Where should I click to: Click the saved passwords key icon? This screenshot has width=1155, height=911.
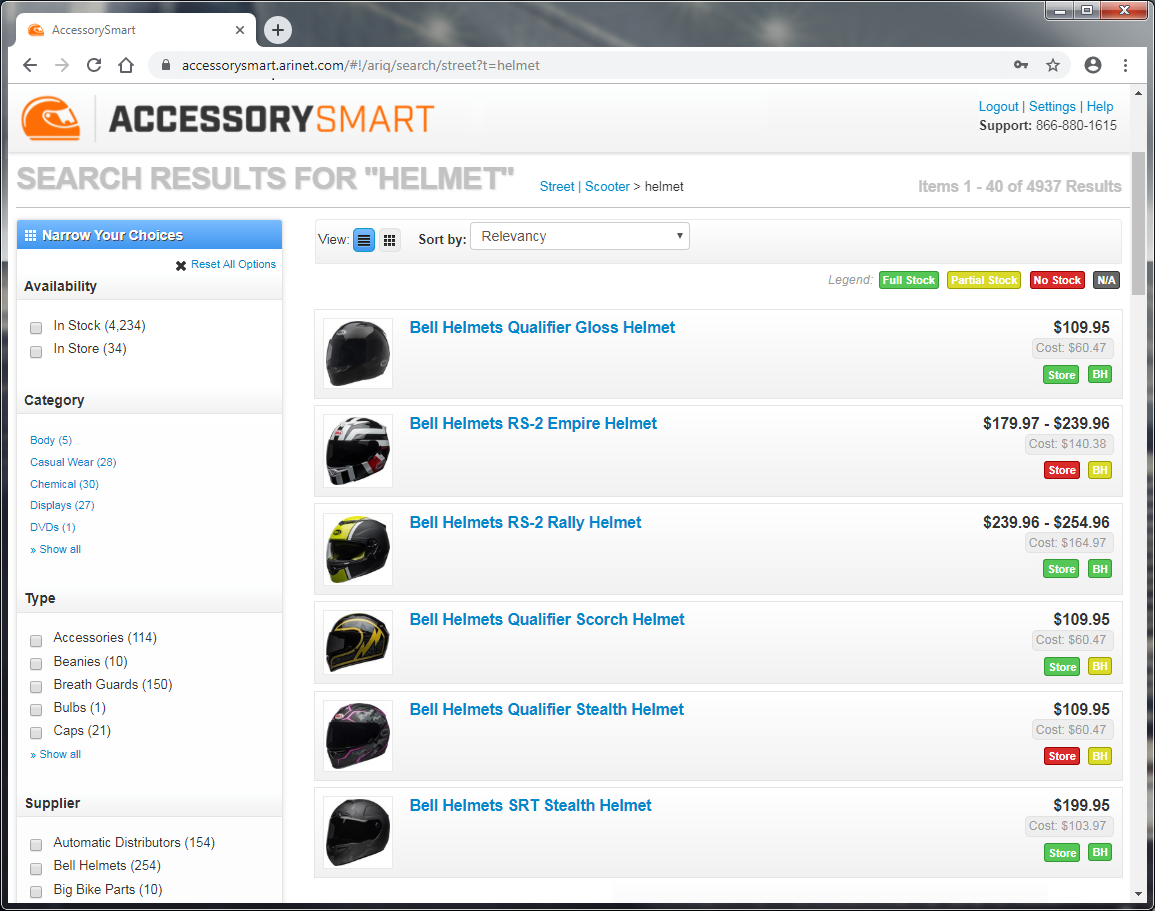[1021, 65]
